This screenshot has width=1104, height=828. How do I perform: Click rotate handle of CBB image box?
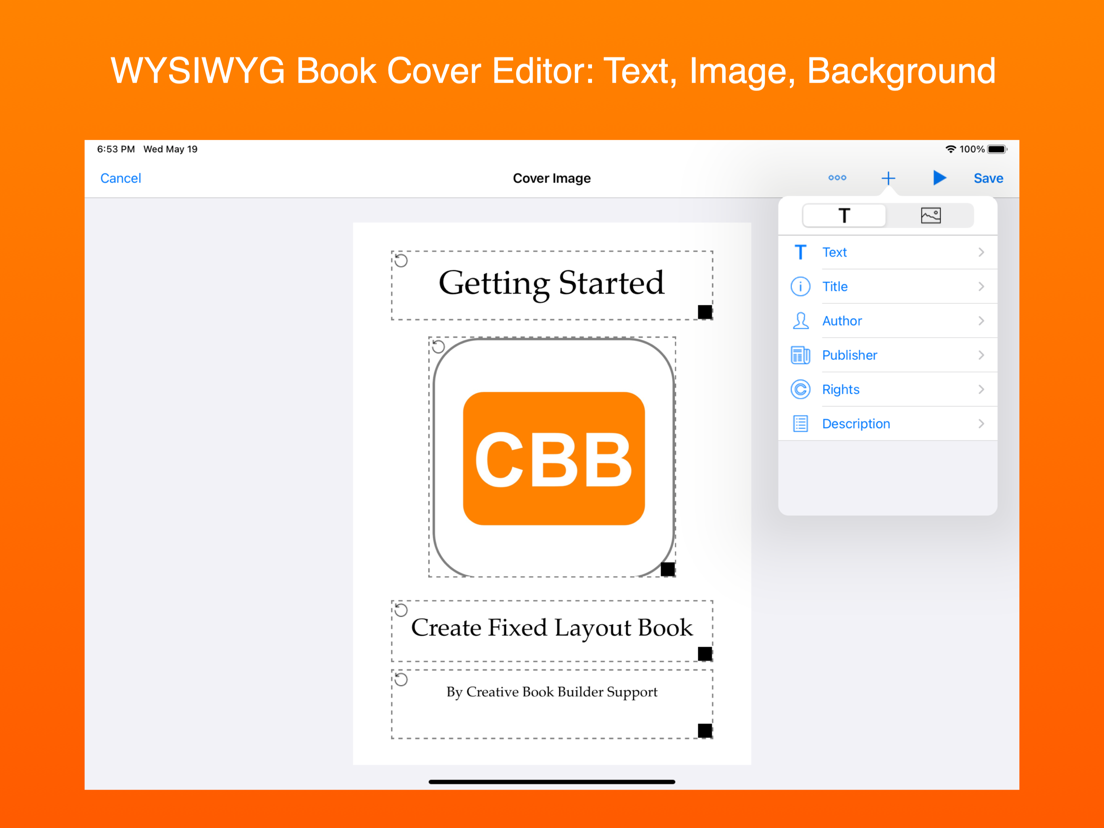(x=438, y=346)
